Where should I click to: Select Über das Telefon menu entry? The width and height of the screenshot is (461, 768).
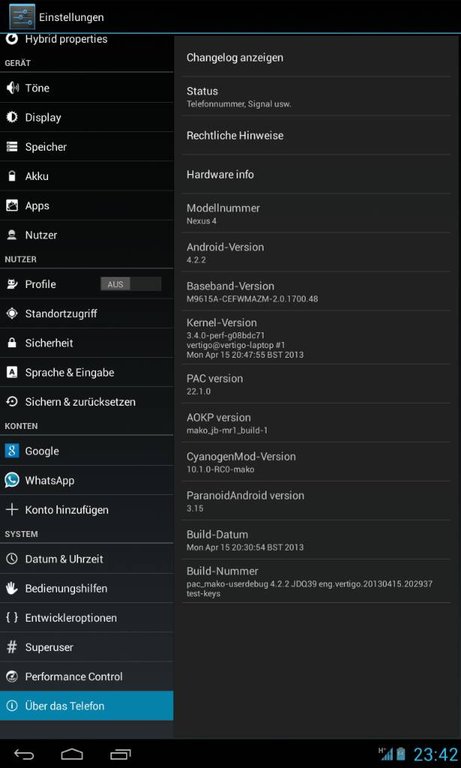pyautogui.click(x=87, y=706)
